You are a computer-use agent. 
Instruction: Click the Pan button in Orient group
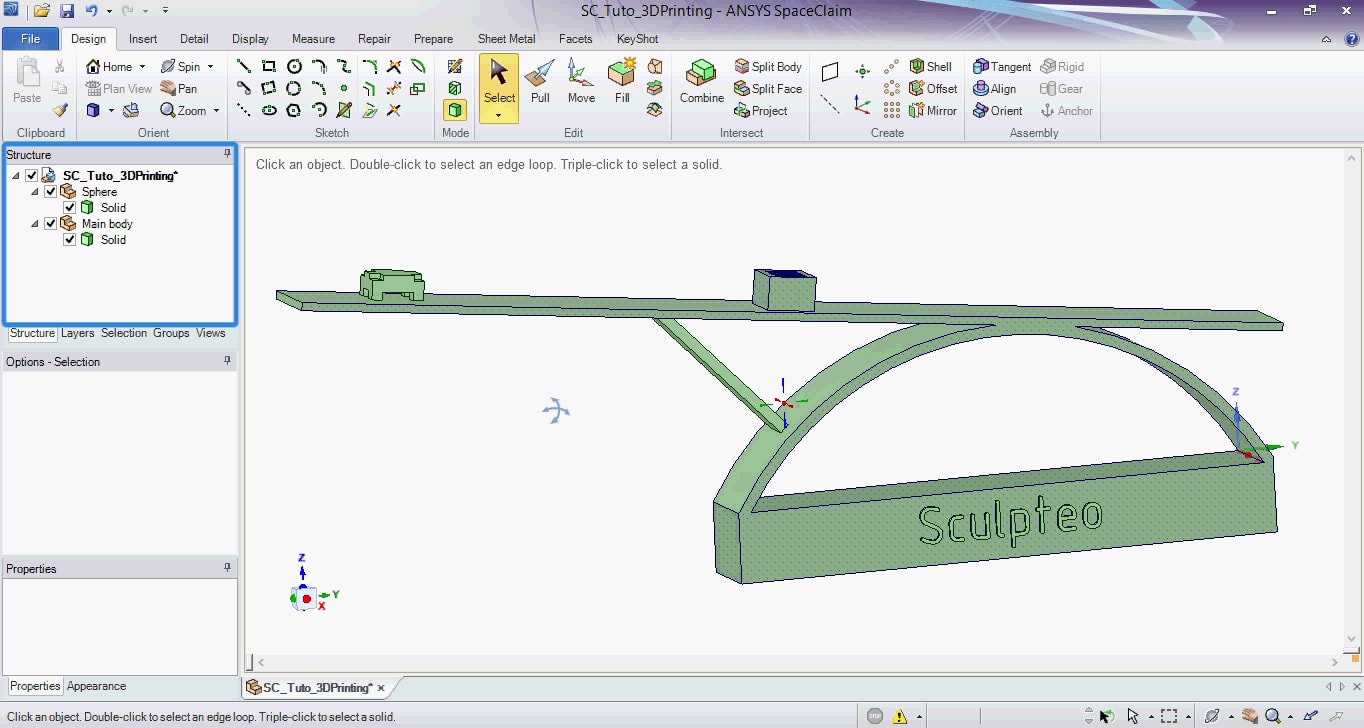click(x=178, y=89)
